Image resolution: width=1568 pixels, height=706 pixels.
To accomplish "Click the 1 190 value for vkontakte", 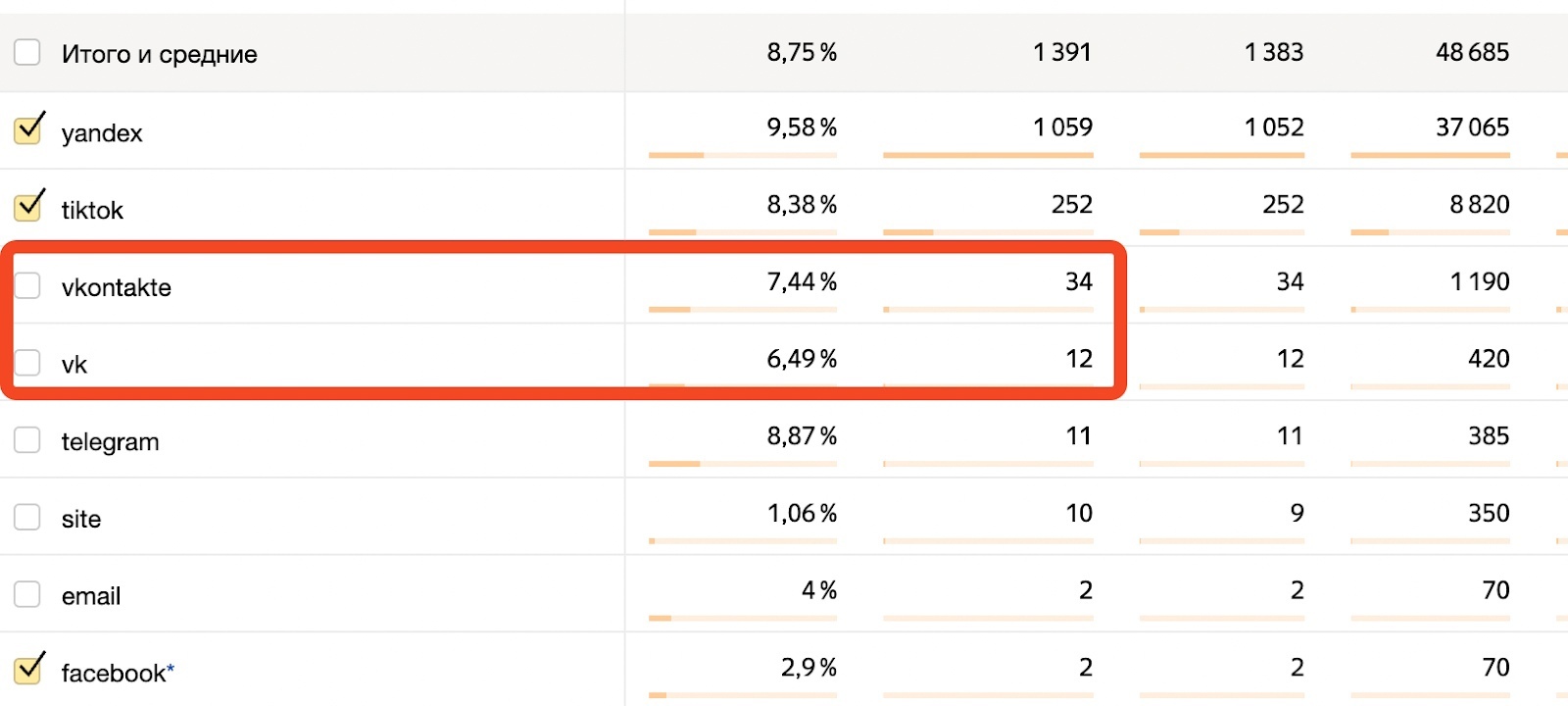I will click(x=1479, y=281).
